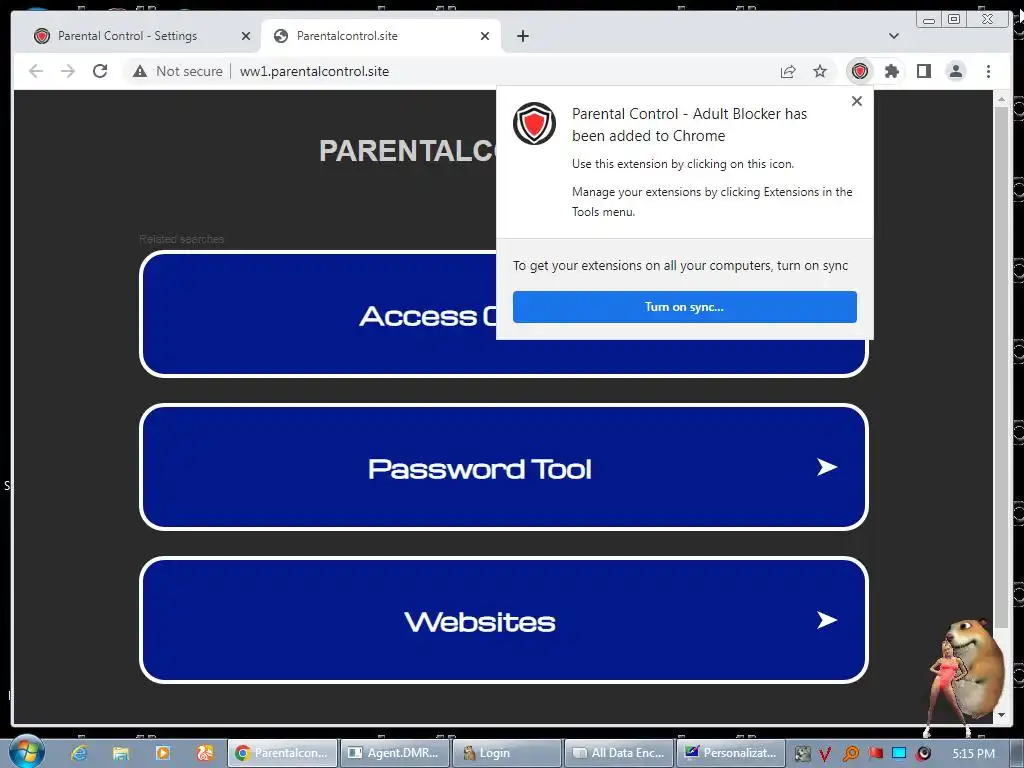Click the arrow on Password Tool card
Screen dimensions: 1024x768
point(827,467)
